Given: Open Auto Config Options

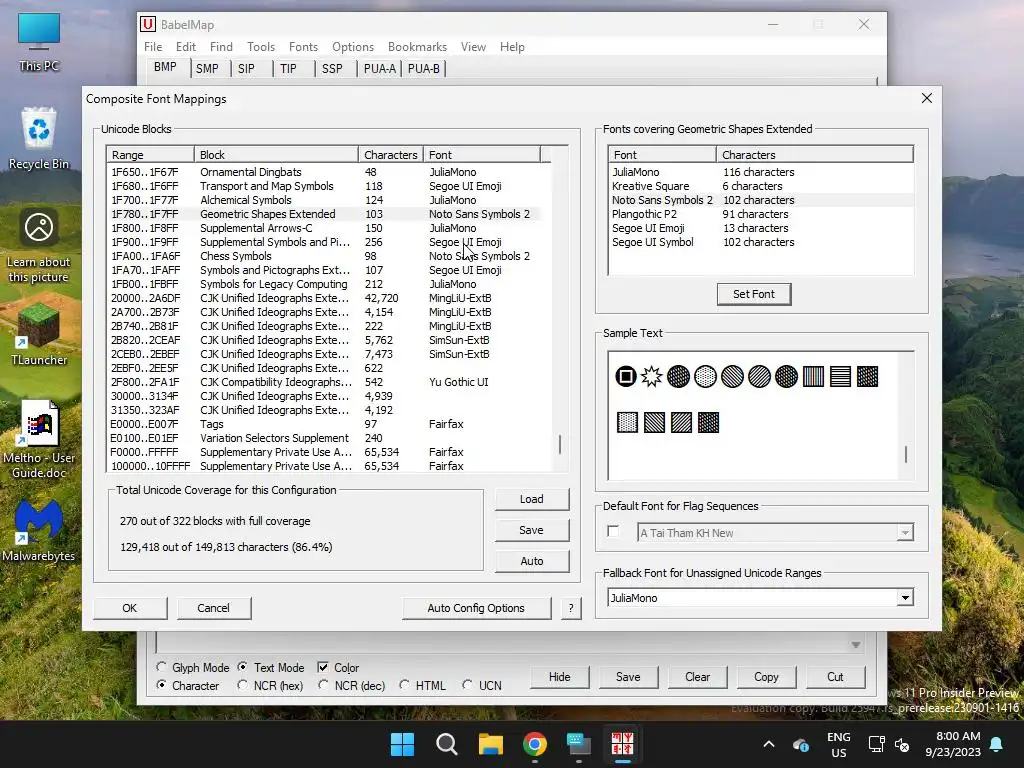Looking at the screenshot, I should click(476, 608).
